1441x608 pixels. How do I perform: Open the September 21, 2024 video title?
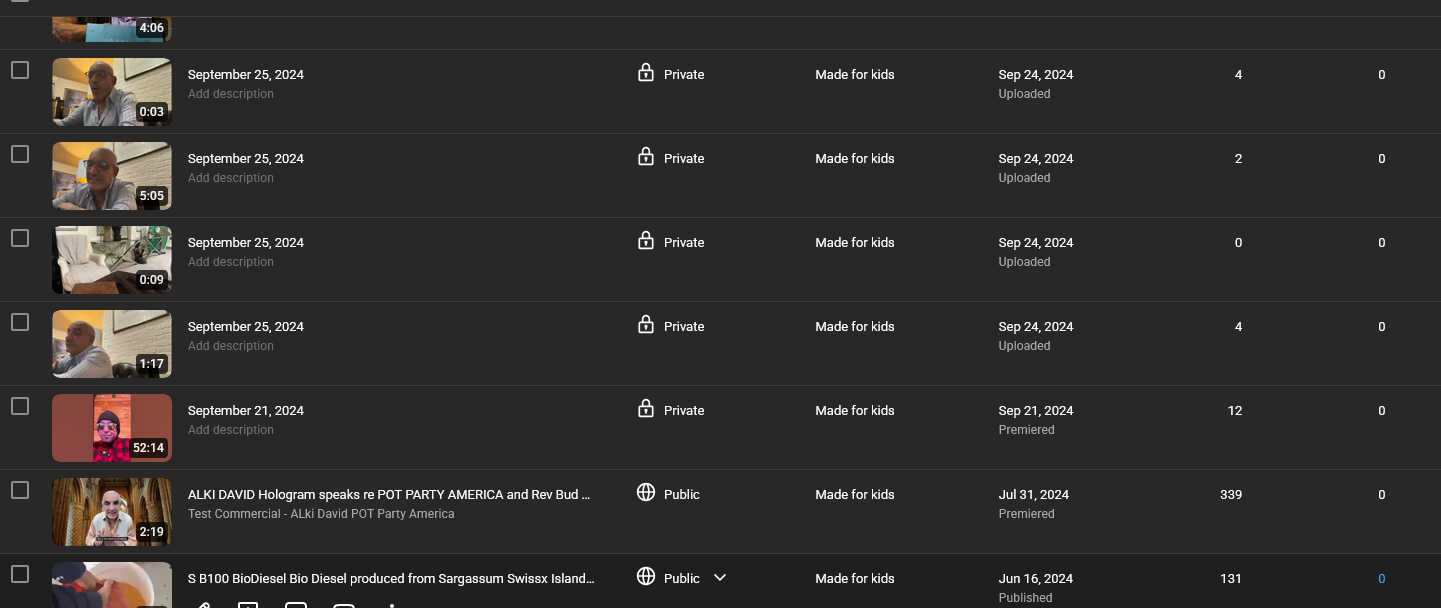point(246,410)
